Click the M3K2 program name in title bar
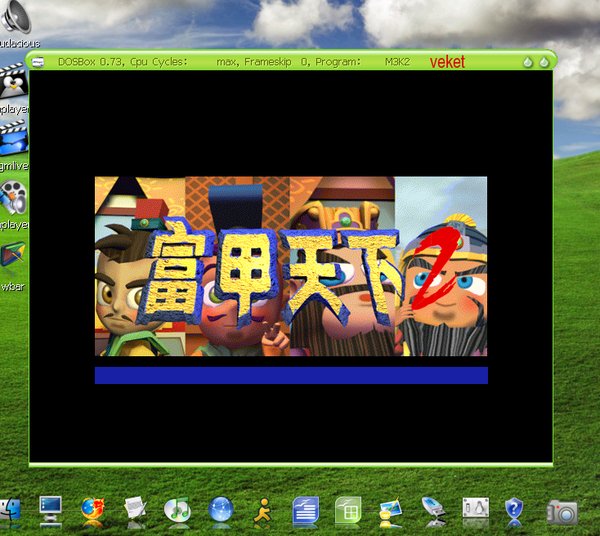The height and width of the screenshot is (536, 600). coord(397,62)
